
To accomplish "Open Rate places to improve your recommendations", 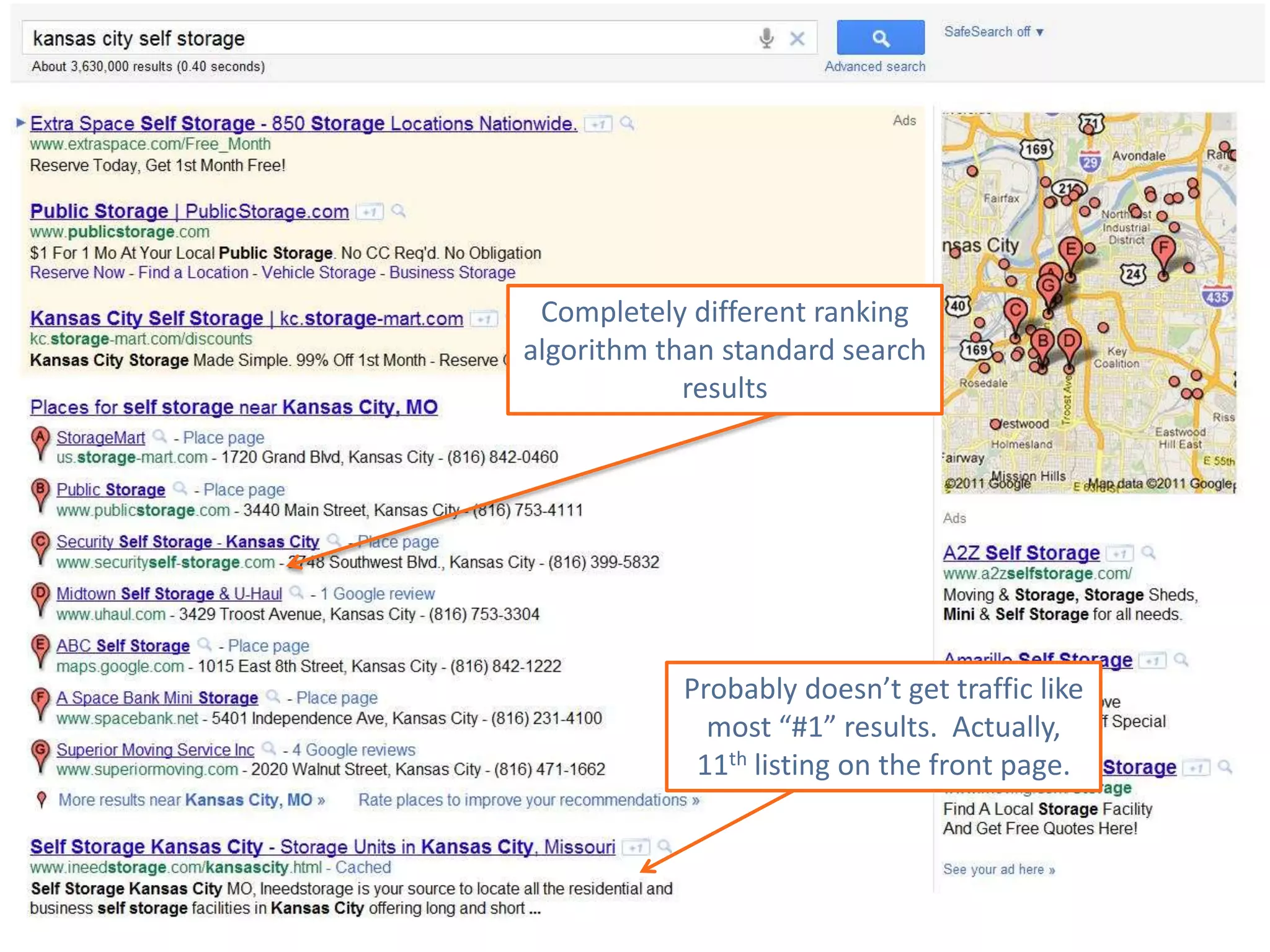I will (x=529, y=800).
